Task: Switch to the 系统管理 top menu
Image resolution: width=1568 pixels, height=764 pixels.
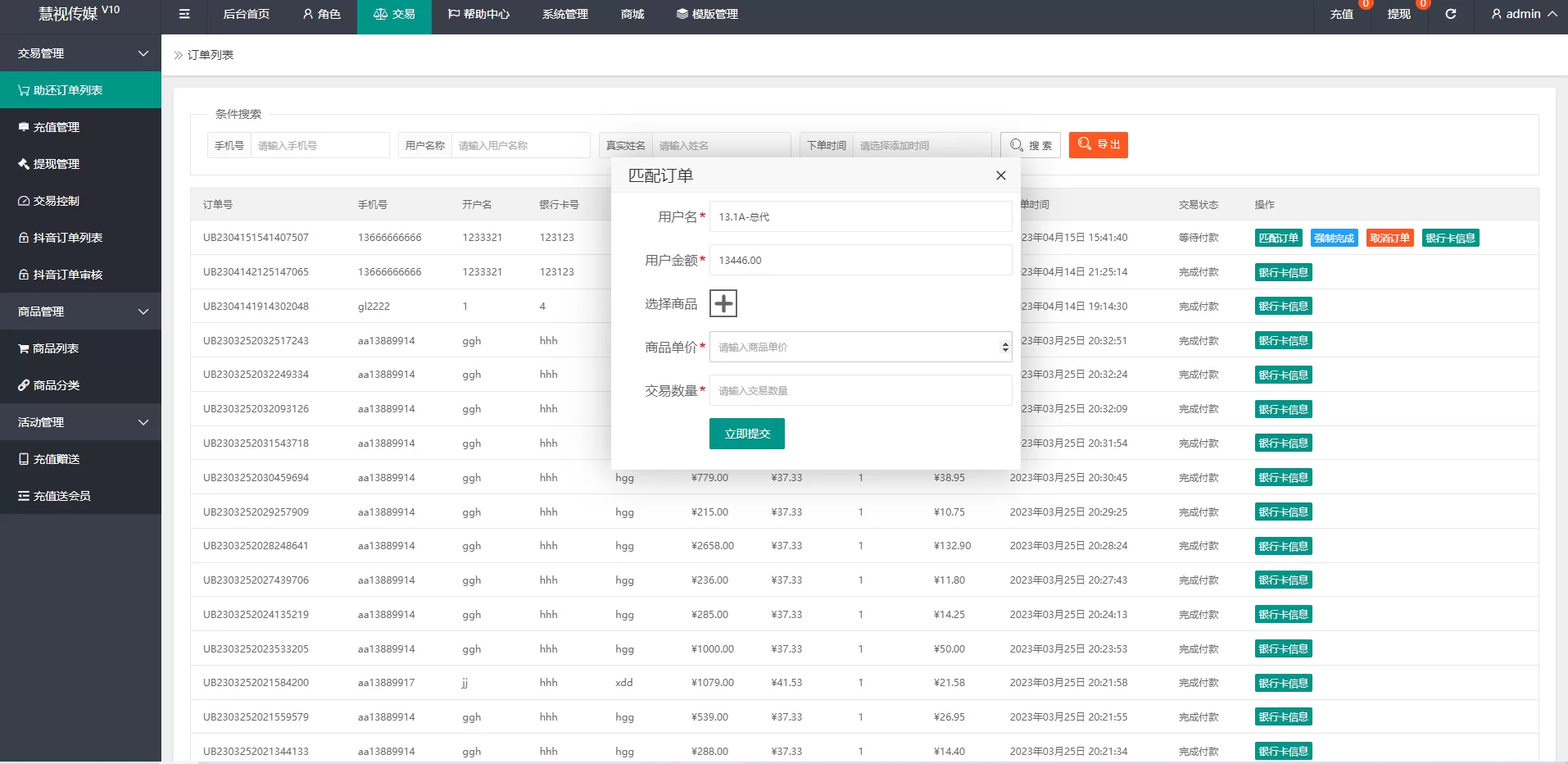Action: tap(564, 14)
